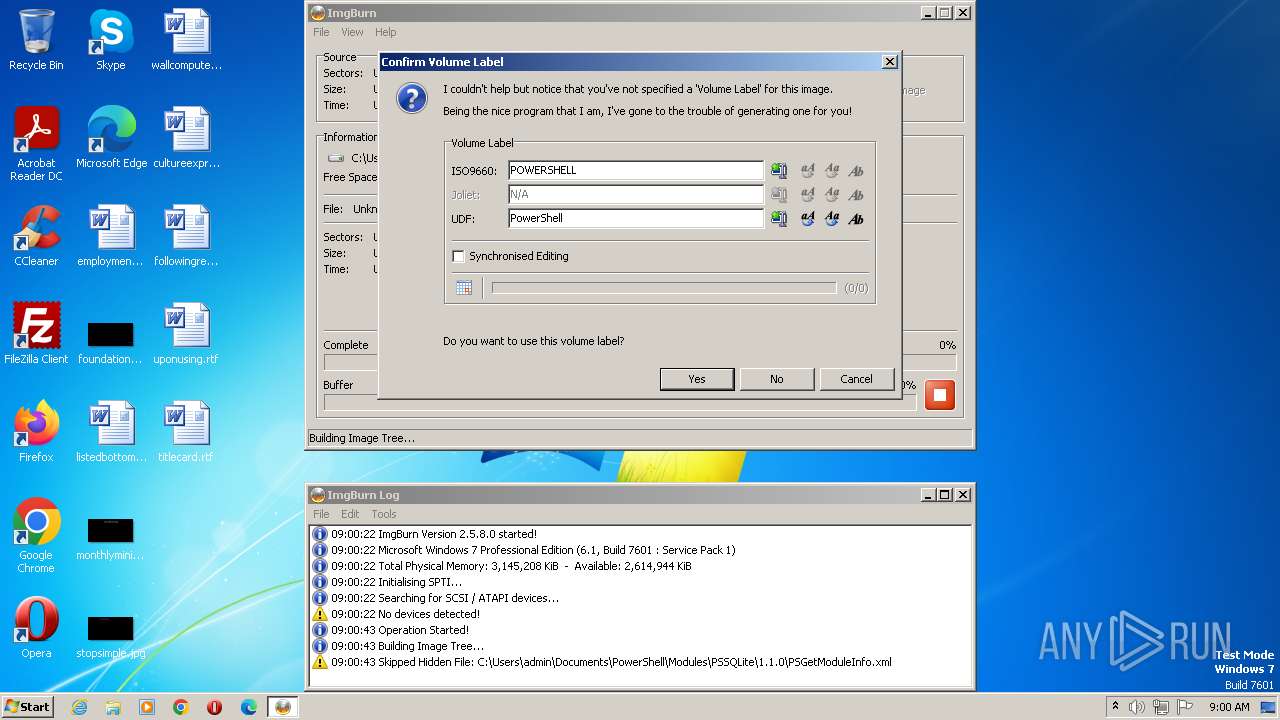Click the ImgBurn taskbar button
Viewport: 1280px width, 720px height.
coord(283,707)
